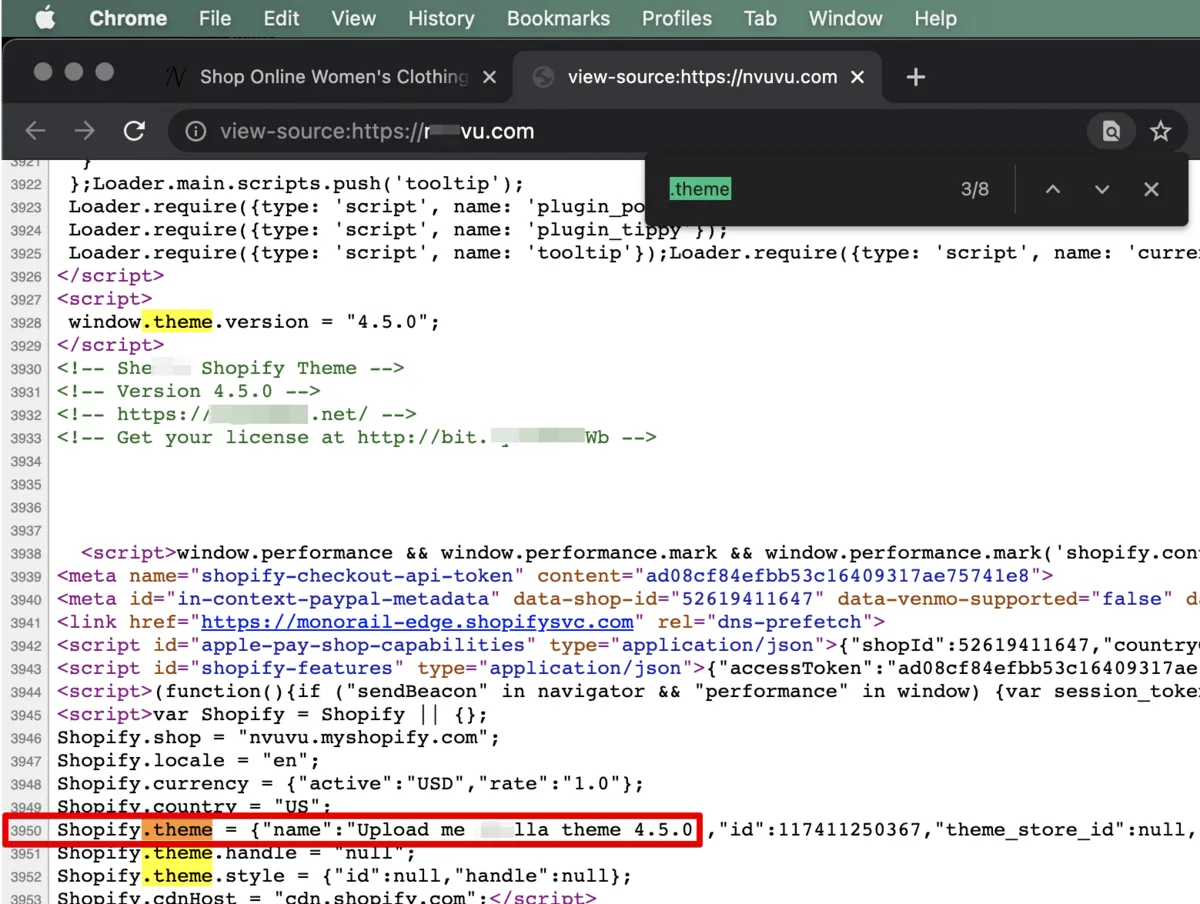Click the browser forward arrow

[x=85, y=131]
